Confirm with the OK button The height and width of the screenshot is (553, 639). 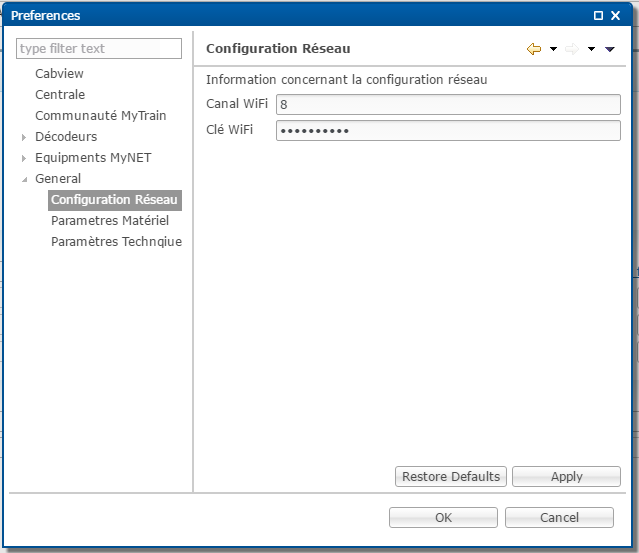[443, 518]
